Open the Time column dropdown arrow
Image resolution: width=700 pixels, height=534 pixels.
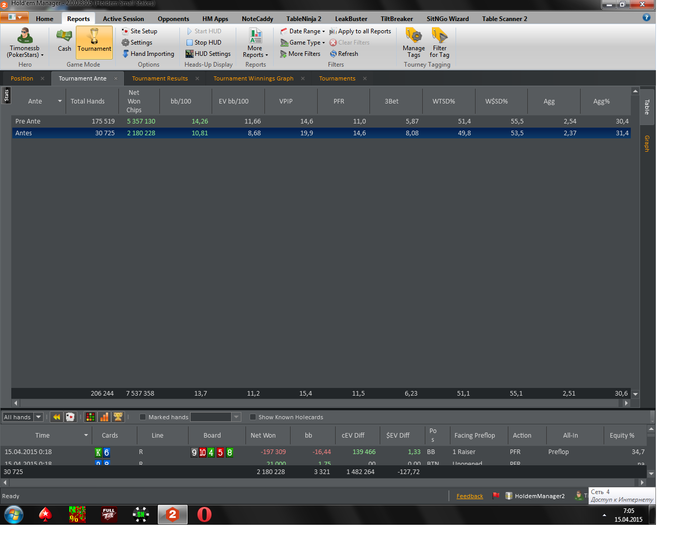[x=86, y=435]
